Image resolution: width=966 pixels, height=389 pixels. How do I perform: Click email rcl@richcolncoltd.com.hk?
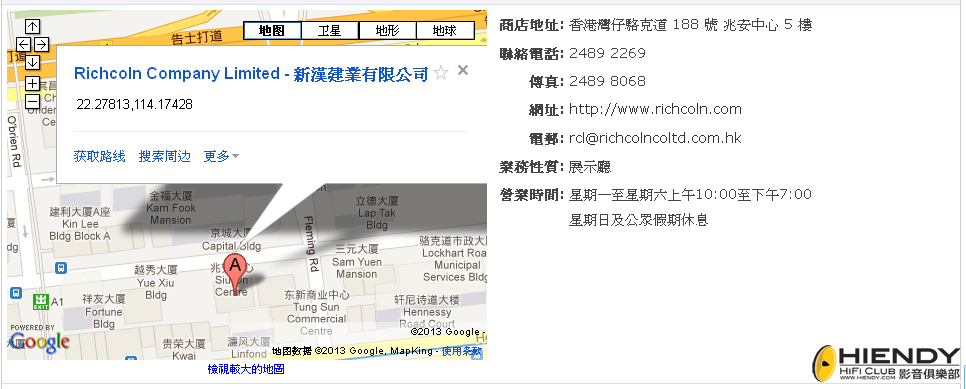coord(656,138)
